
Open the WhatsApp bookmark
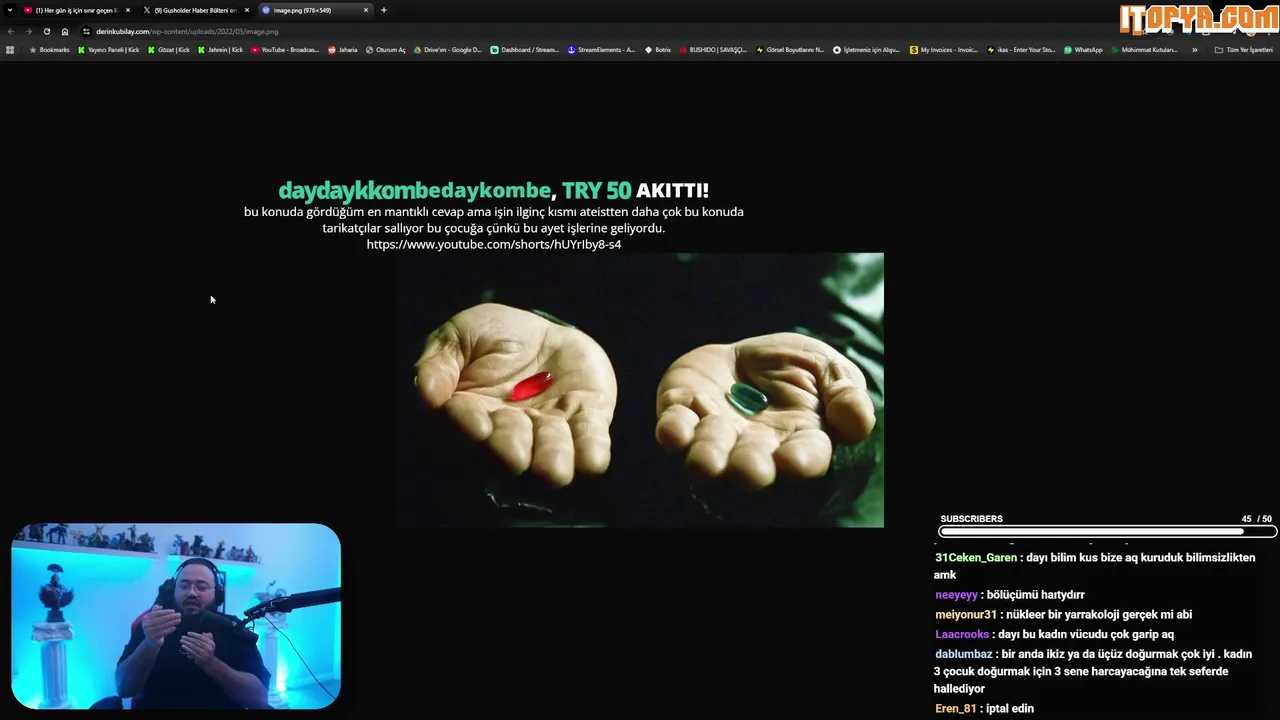[1083, 49]
